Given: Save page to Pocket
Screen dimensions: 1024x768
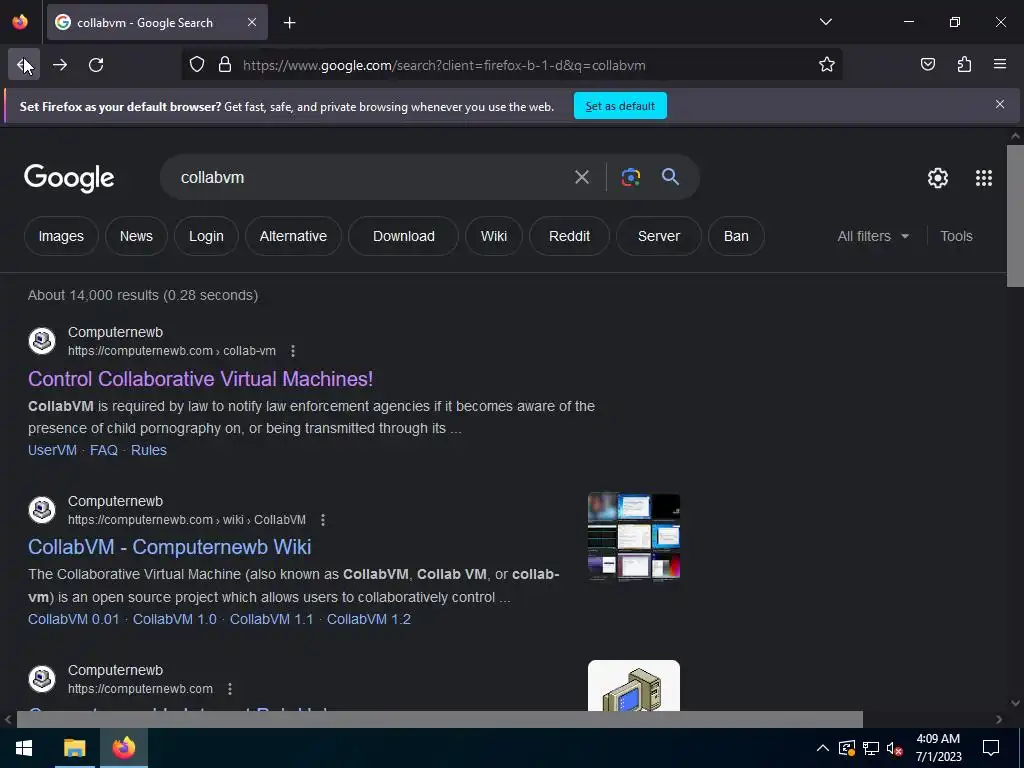Looking at the screenshot, I should tap(927, 64).
